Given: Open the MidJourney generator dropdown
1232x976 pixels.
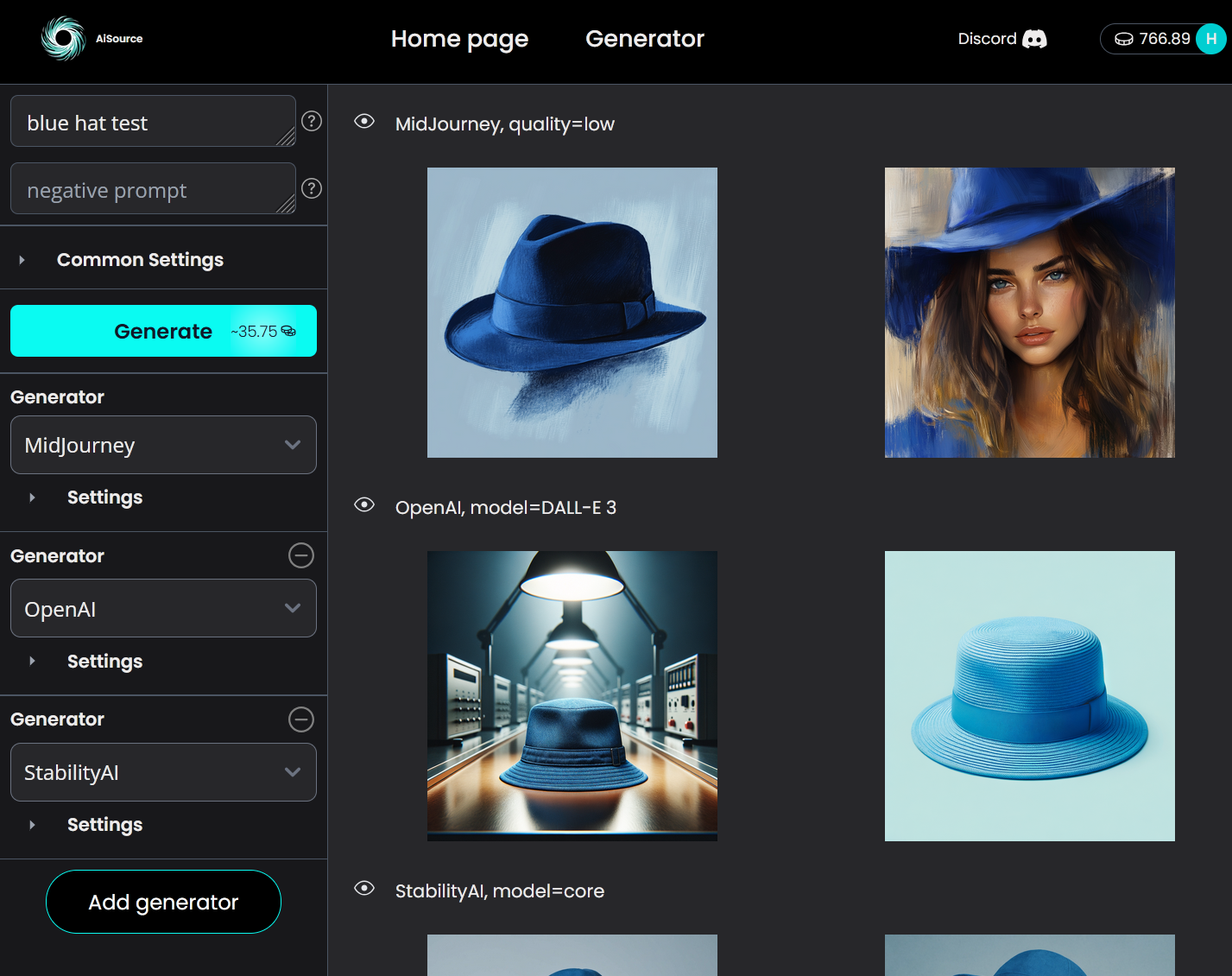Looking at the screenshot, I should pyautogui.click(x=163, y=445).
